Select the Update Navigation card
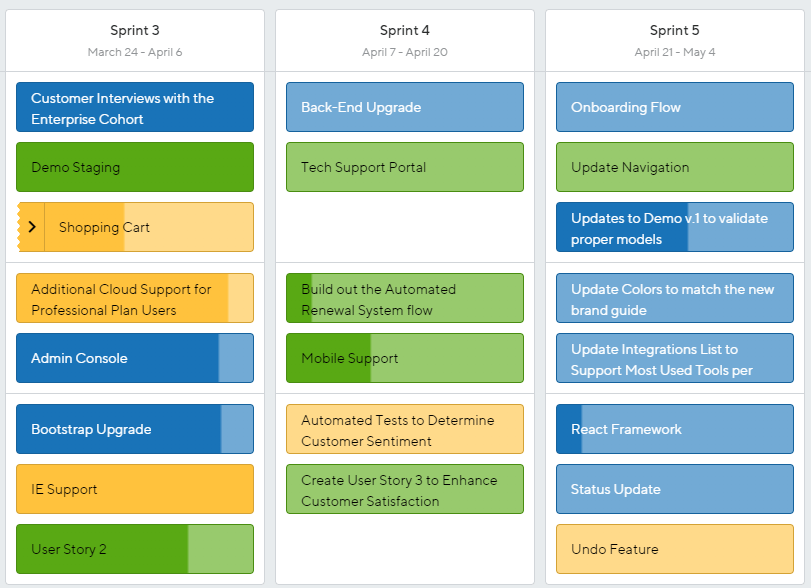811x588 pixels. coord(675,167)
